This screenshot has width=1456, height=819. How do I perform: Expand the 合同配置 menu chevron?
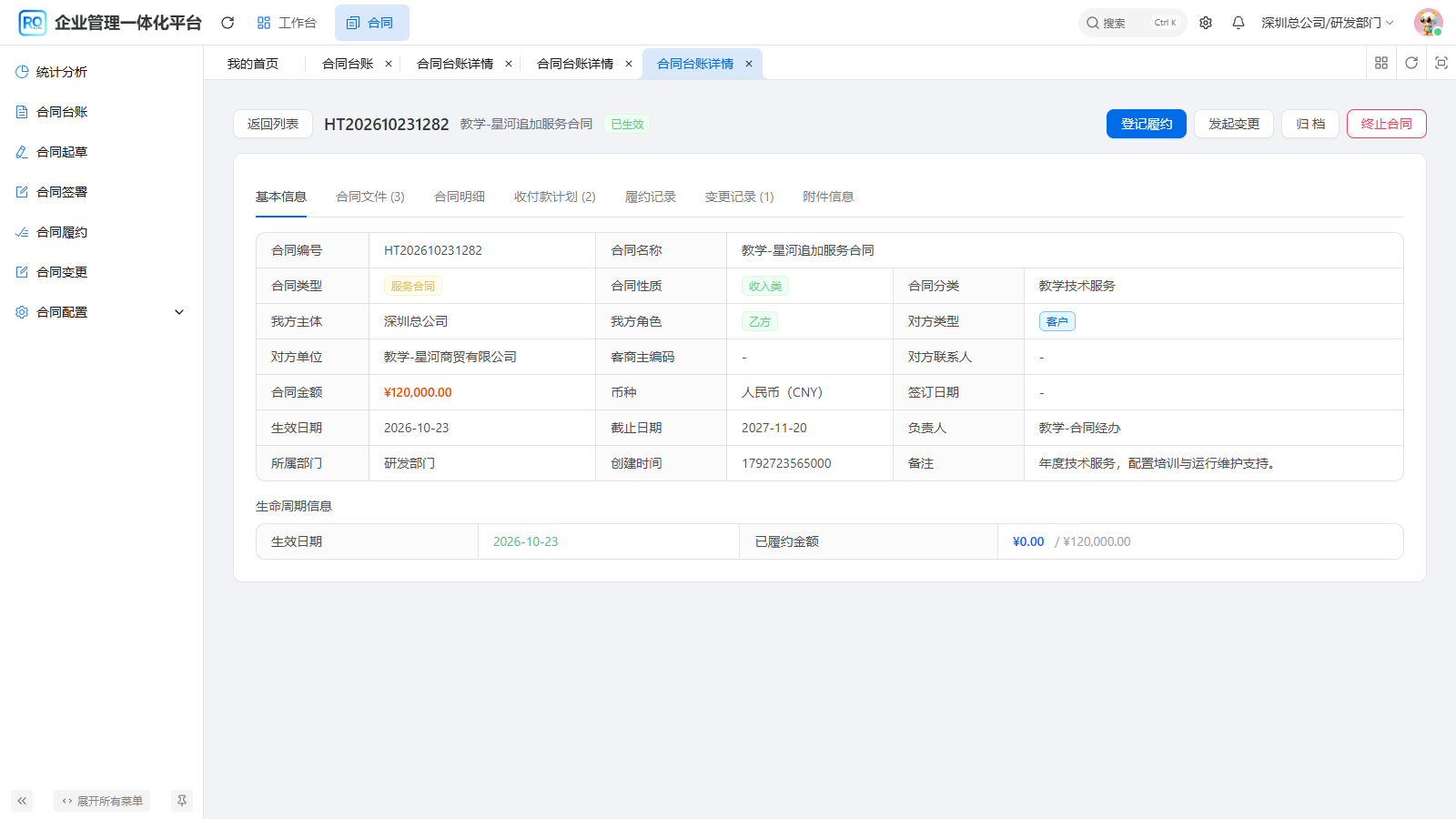coord(179,312)
